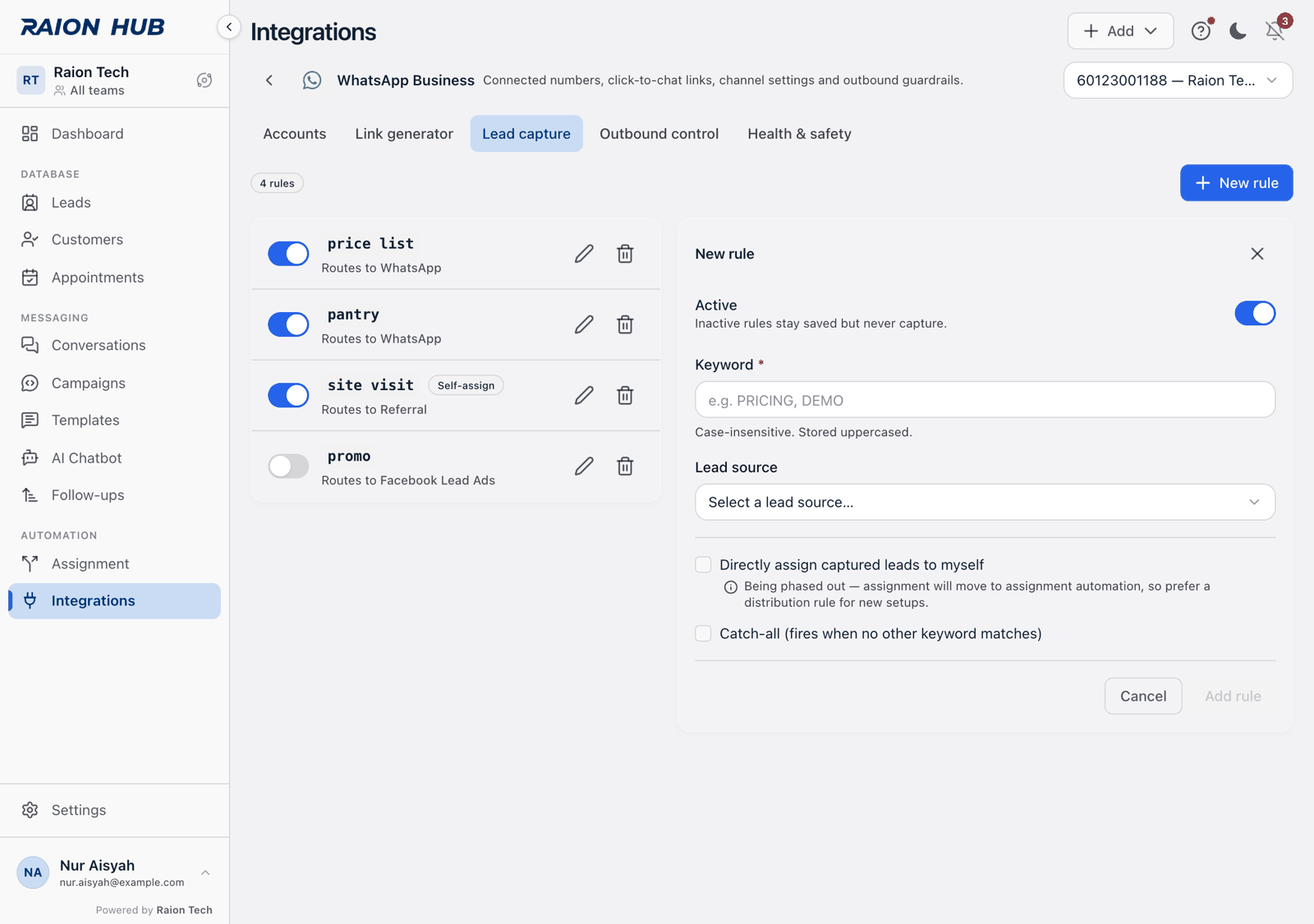Click the Raion Hub logo
The width and height of the screenshot is (1314, 924).
[x=93, y=27]
